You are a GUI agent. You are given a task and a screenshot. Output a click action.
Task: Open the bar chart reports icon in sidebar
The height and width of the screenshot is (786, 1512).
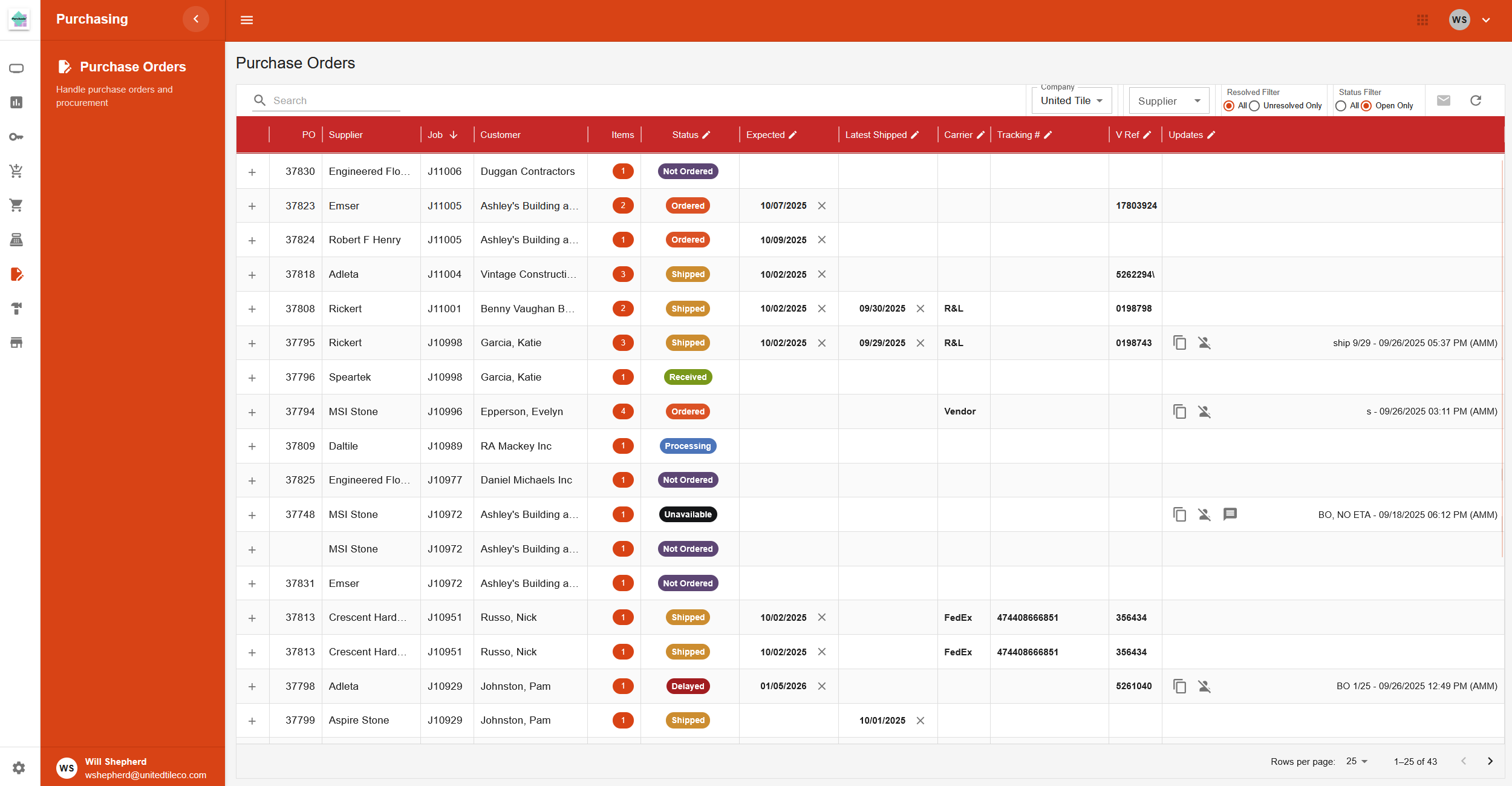click(x=16, y=102)
